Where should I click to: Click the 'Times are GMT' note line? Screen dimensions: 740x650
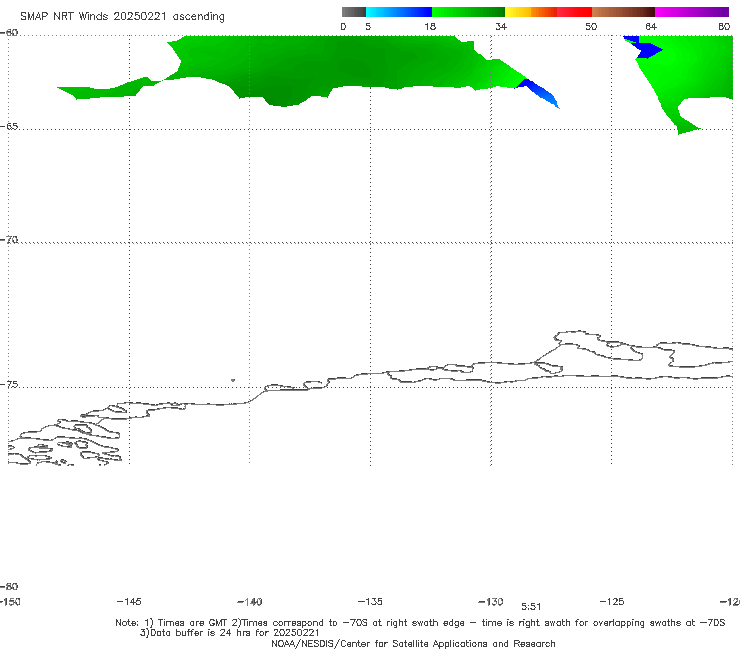(420, 623)
